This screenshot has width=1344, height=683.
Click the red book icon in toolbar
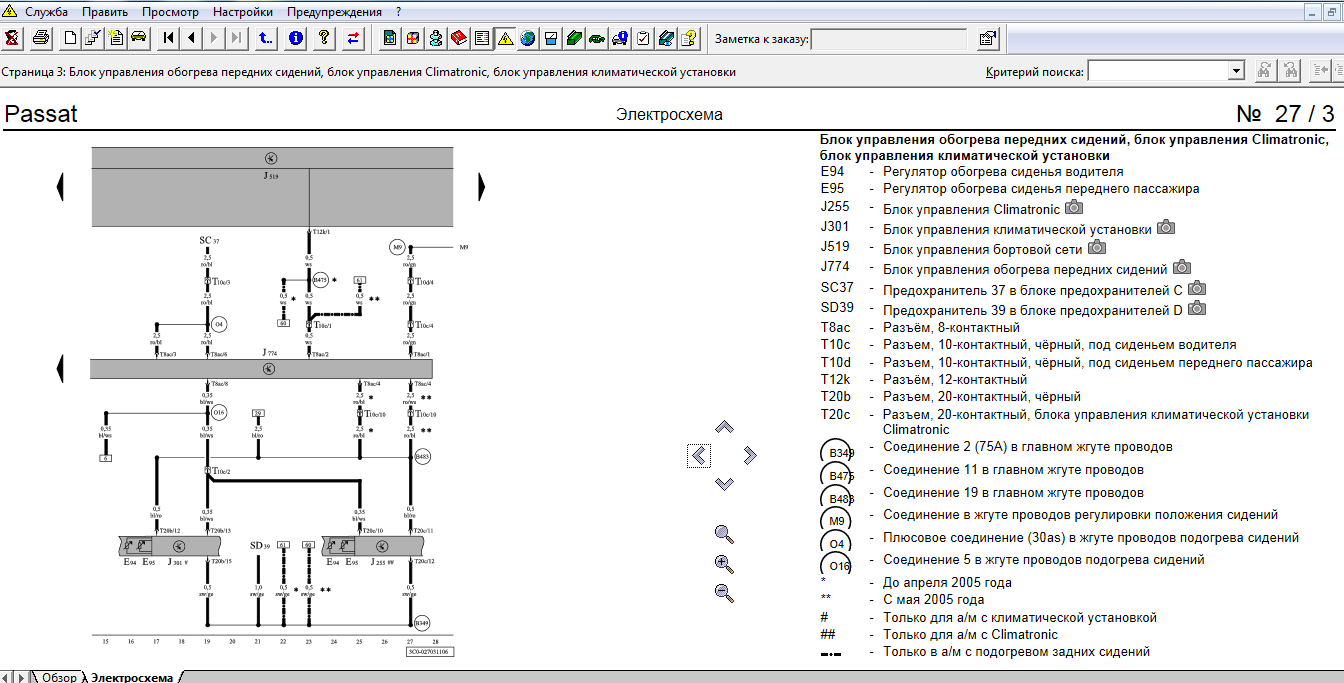tap(459, 39)
